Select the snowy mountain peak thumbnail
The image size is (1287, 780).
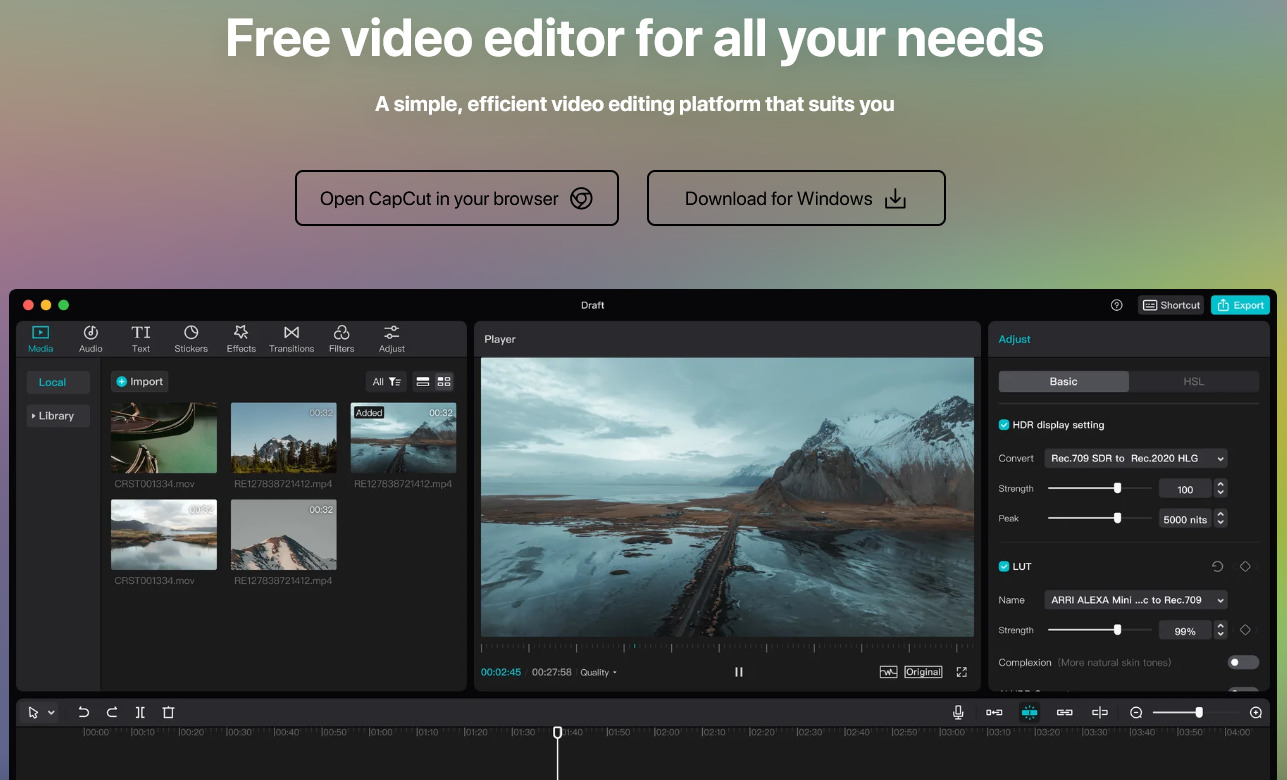[x=284, y=535]
